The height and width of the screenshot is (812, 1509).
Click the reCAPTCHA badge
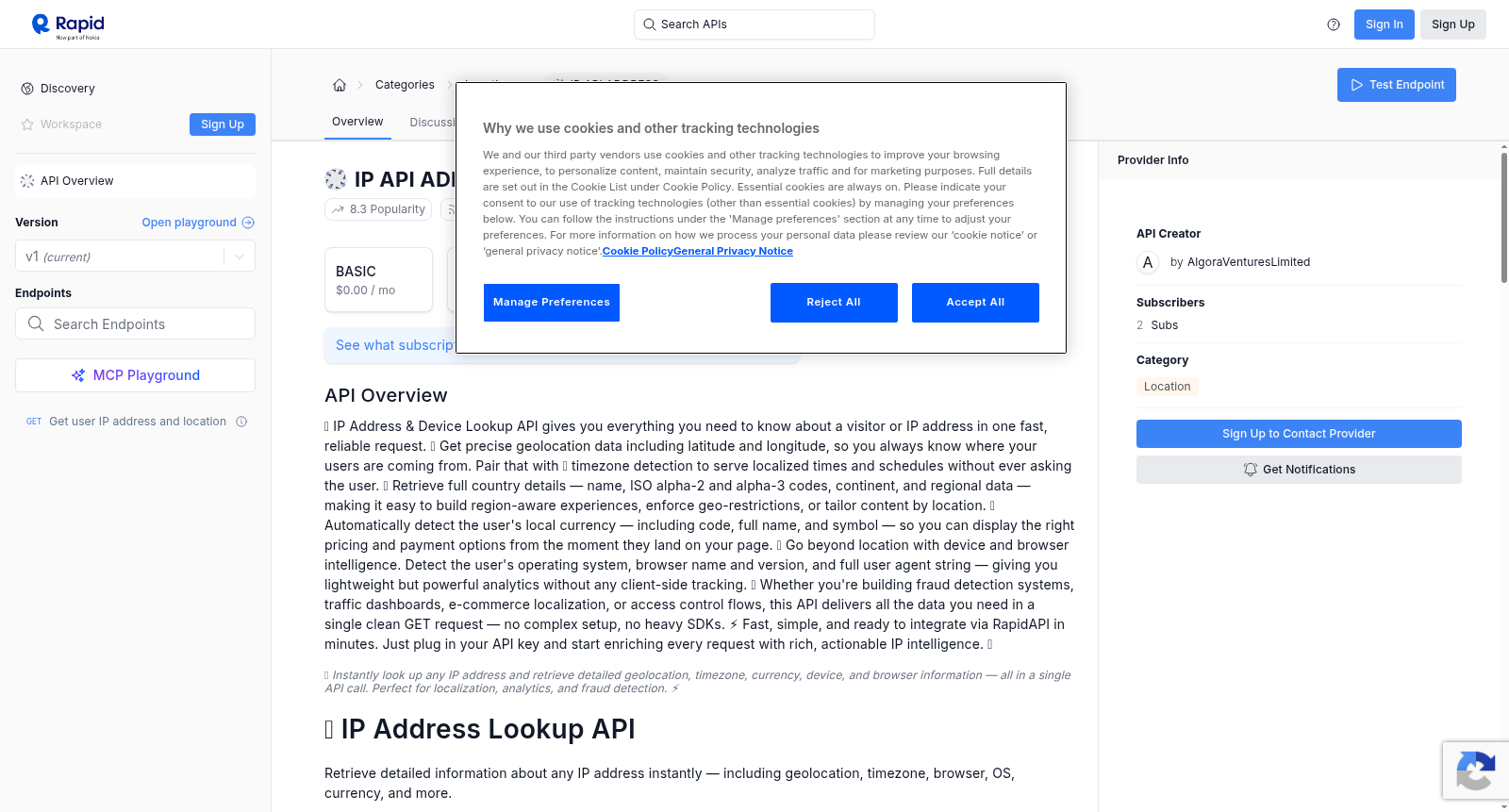1476,771
